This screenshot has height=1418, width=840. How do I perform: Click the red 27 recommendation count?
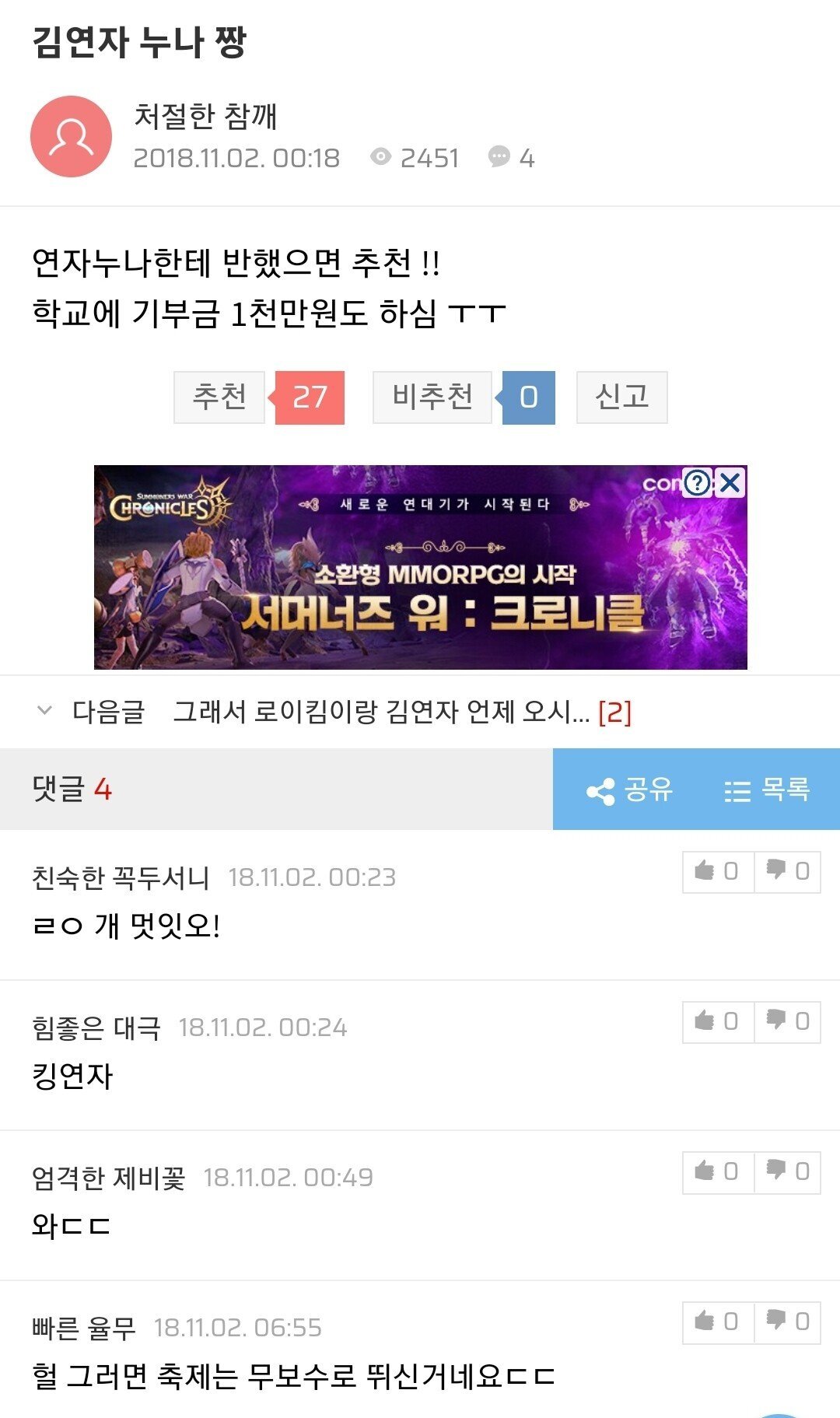point(310,397)
